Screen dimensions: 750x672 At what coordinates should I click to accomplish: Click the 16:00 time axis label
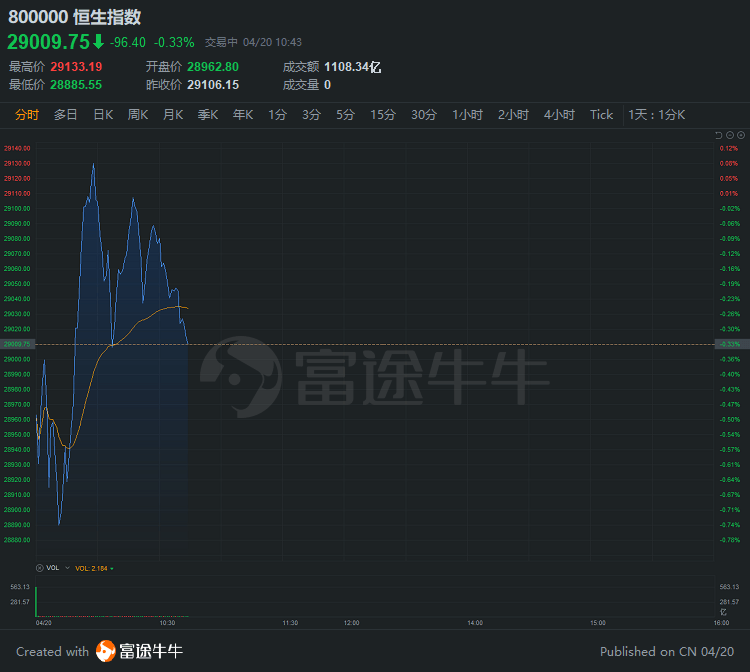[x=721, y=623]
